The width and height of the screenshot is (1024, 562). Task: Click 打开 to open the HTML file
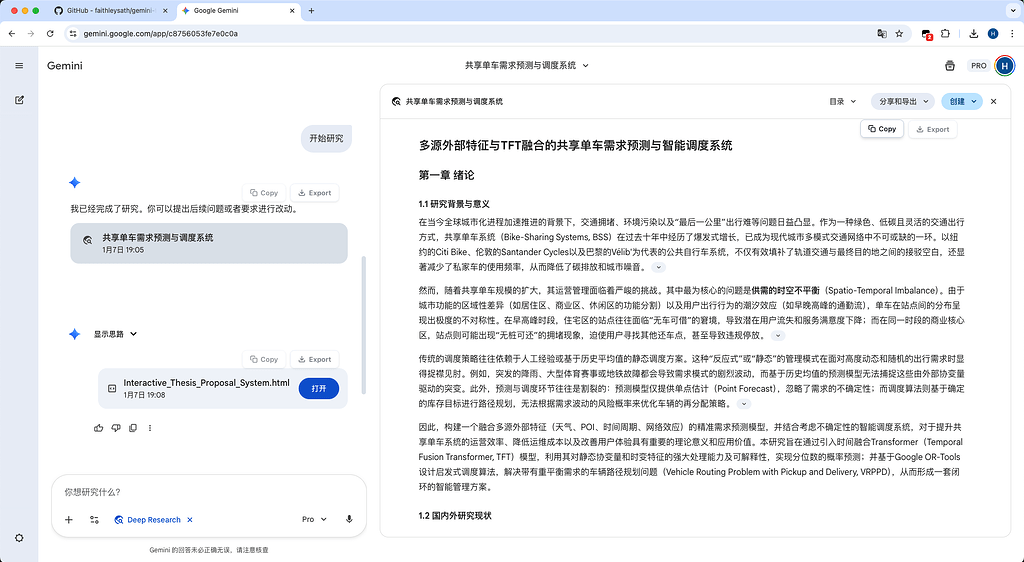319,388
